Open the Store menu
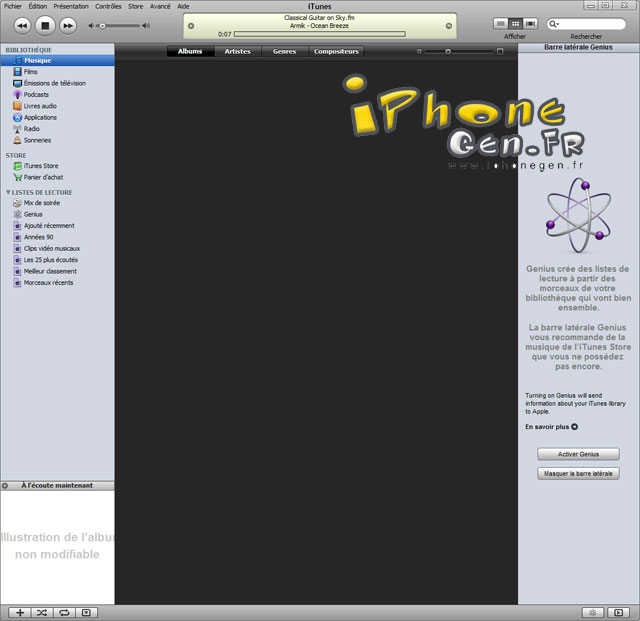Screen dimensions: 640x621 coord(136,6)
